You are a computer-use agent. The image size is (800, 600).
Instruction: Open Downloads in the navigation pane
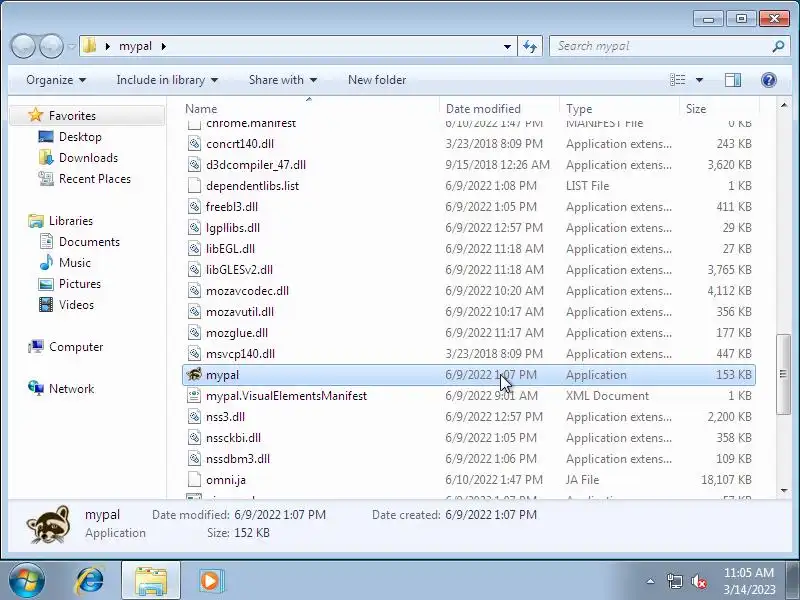tap(88, 158)
